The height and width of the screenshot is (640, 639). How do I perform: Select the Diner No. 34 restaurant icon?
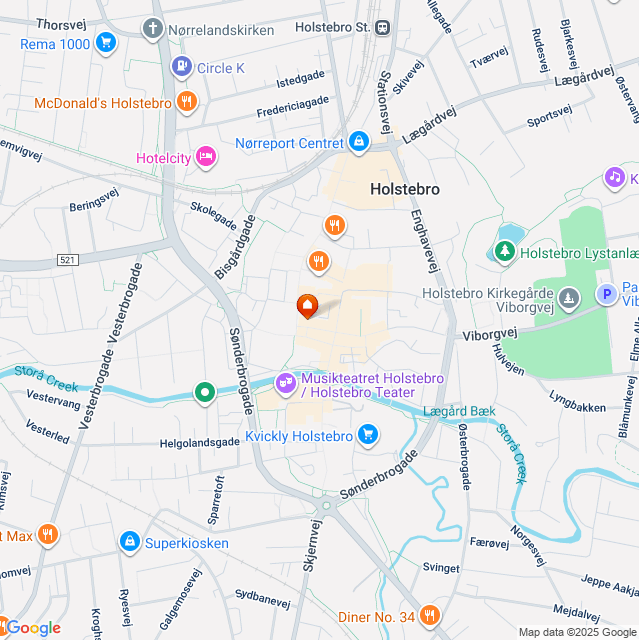(x=430, y=615)
